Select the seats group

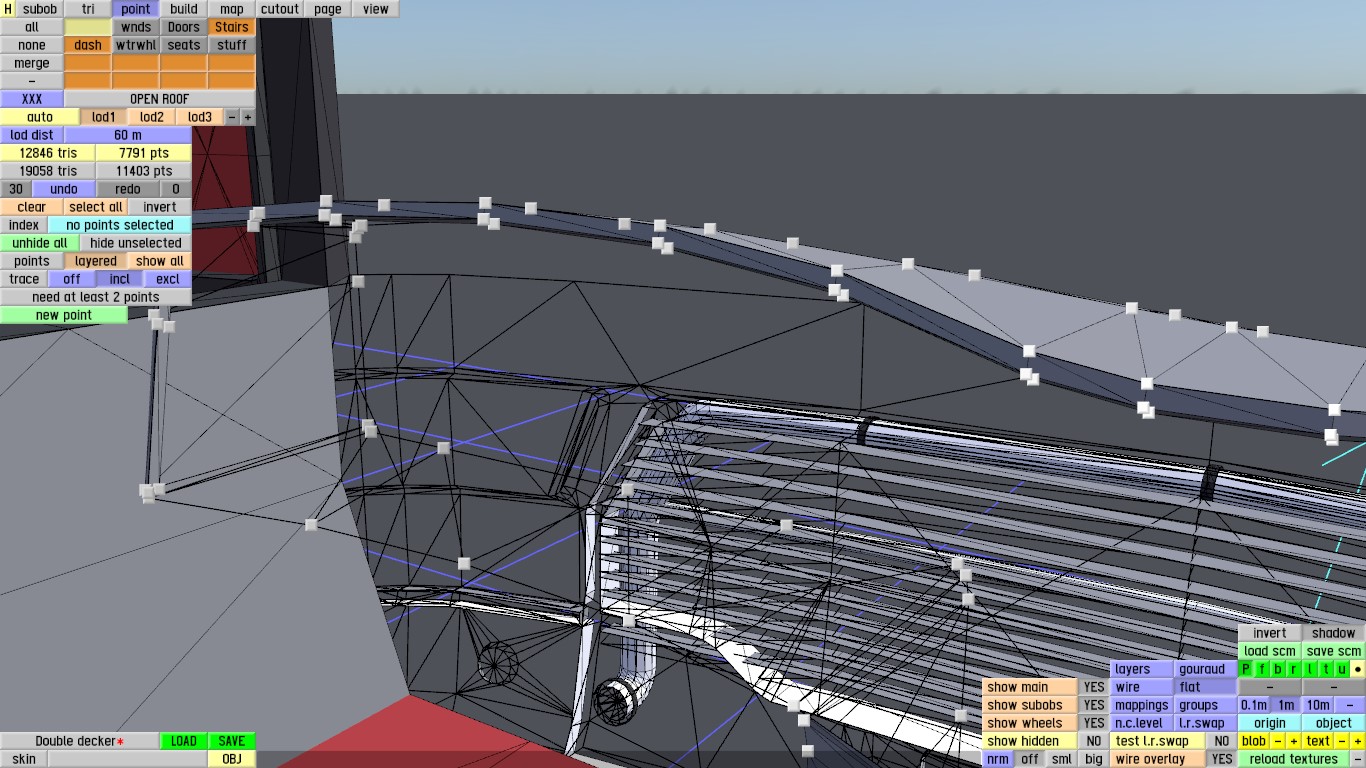184,45
